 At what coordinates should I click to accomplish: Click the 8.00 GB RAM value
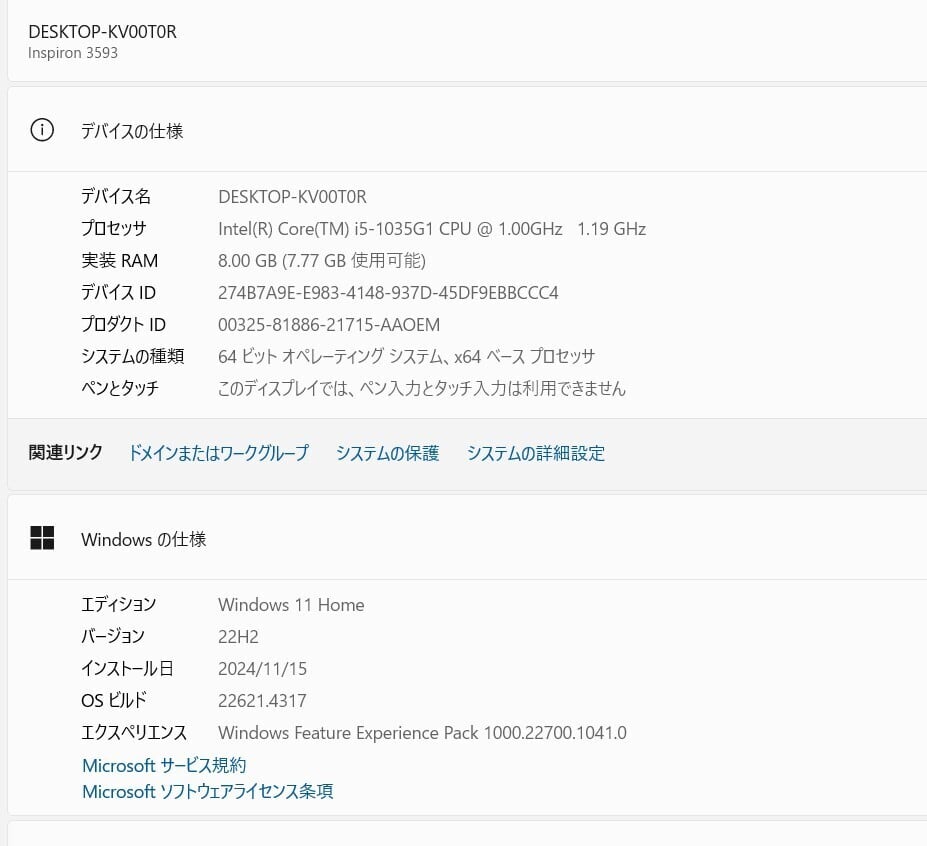click(x=321, y=261)
